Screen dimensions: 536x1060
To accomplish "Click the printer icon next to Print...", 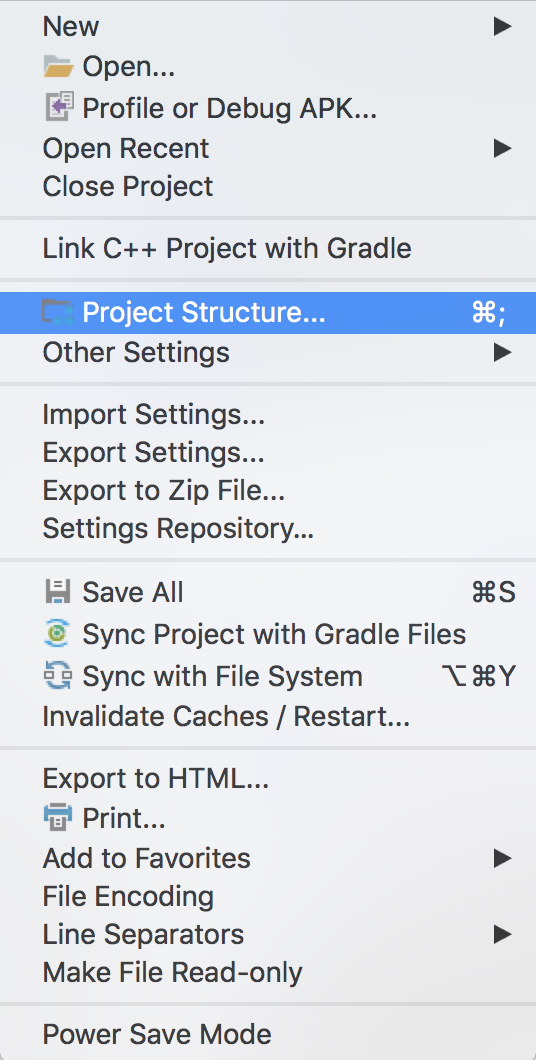I will tap(58, 818).
